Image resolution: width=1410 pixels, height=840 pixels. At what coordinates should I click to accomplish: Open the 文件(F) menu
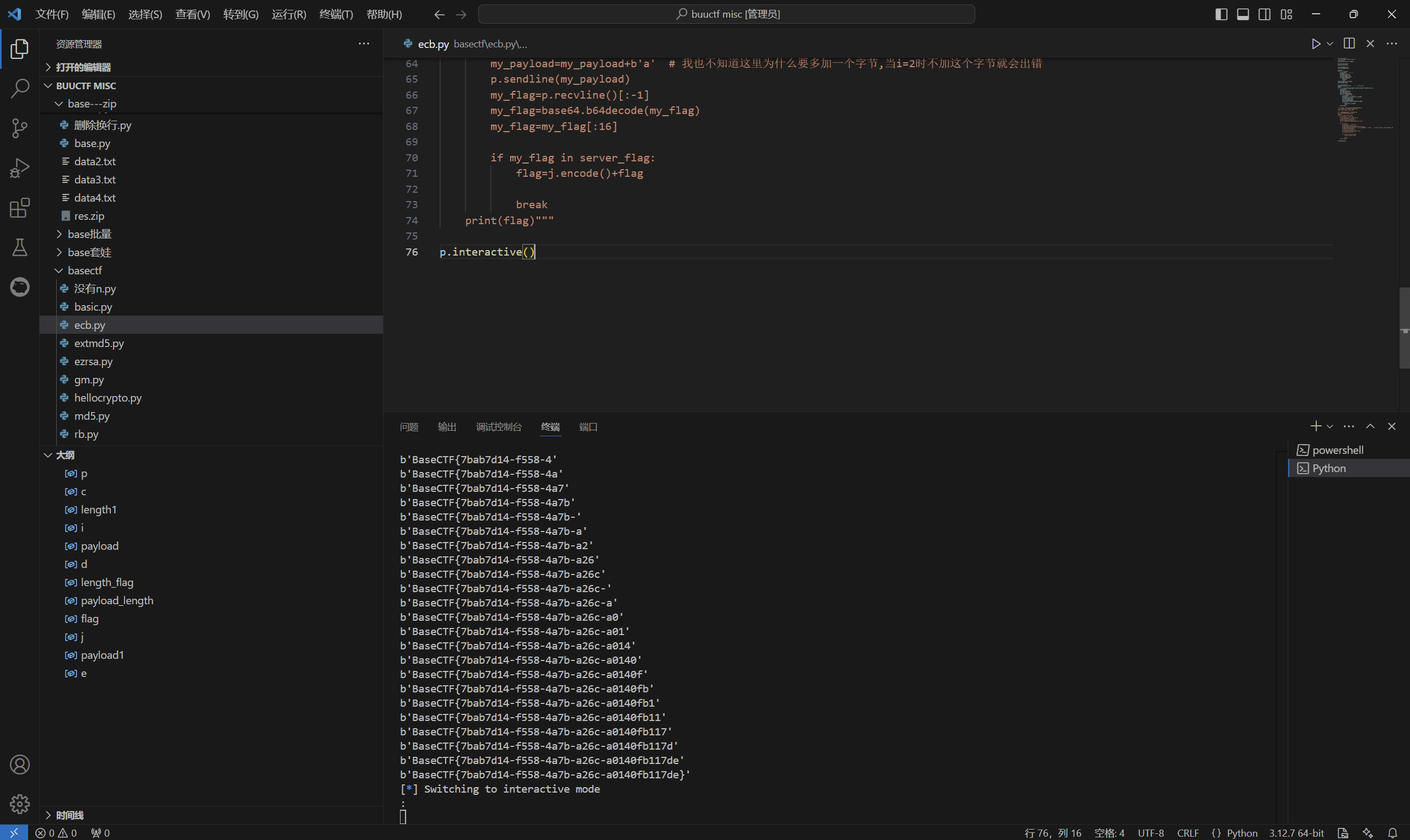pos(52,14)
